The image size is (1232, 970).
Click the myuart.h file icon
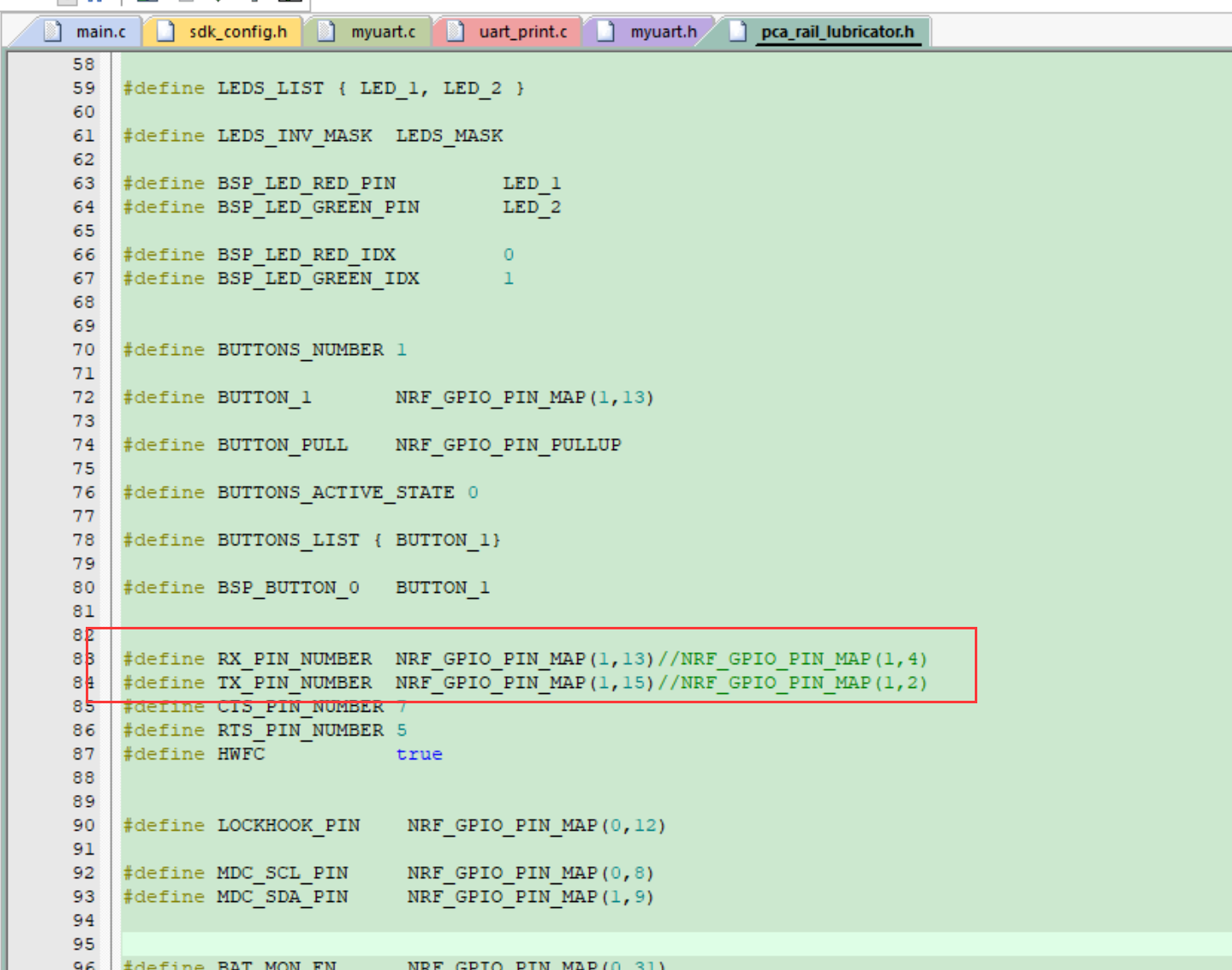pyautogui.click(x=605, y=31)
